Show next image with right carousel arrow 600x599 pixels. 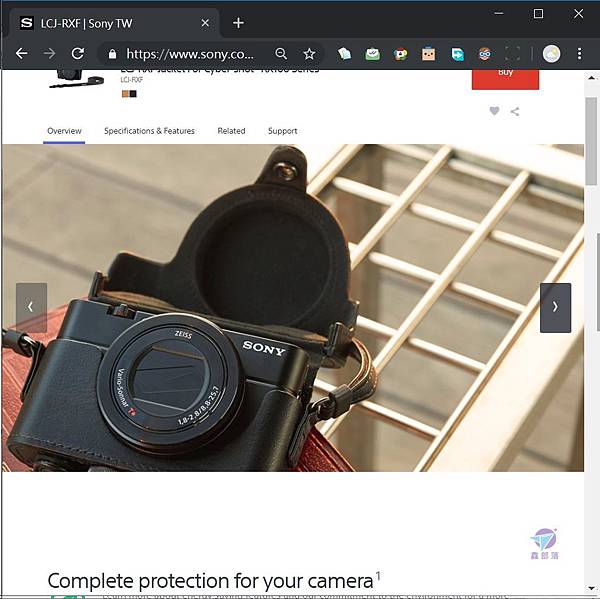tap(555, 308)
